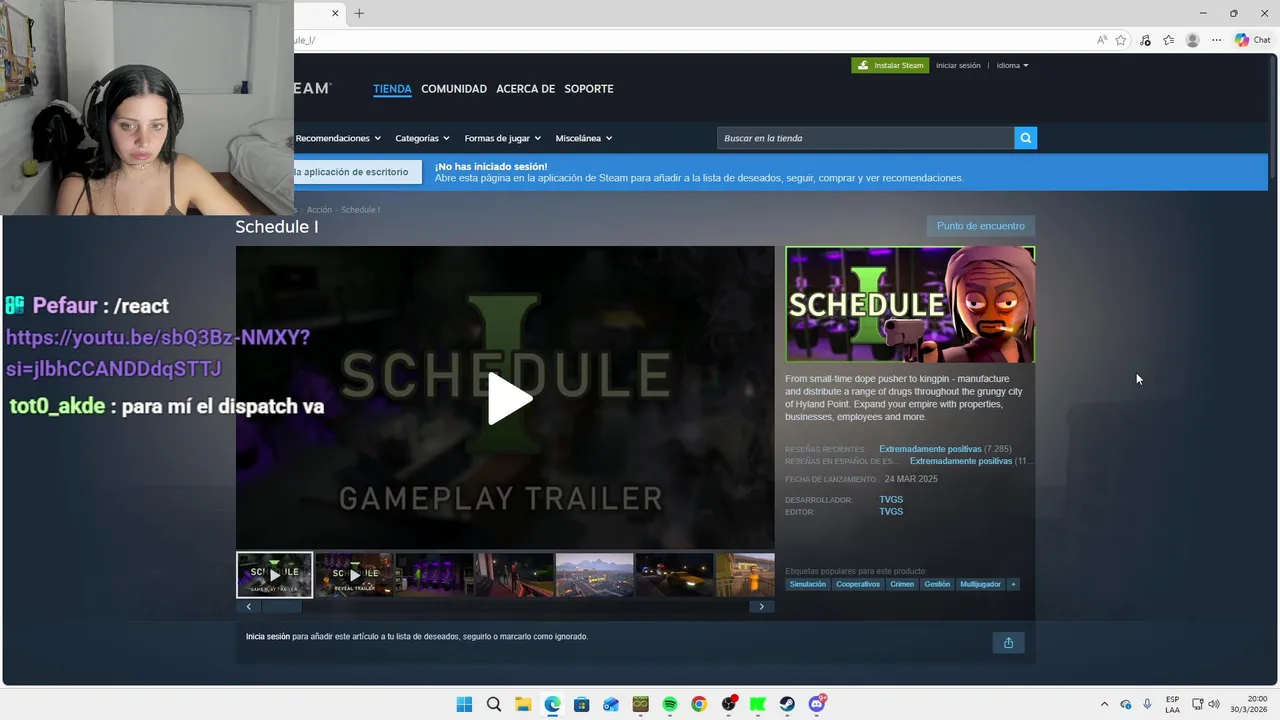Go to the COMUNIDAD tab
The image size is (1280, 720).
pyautogui.click(x=454, y=89)
